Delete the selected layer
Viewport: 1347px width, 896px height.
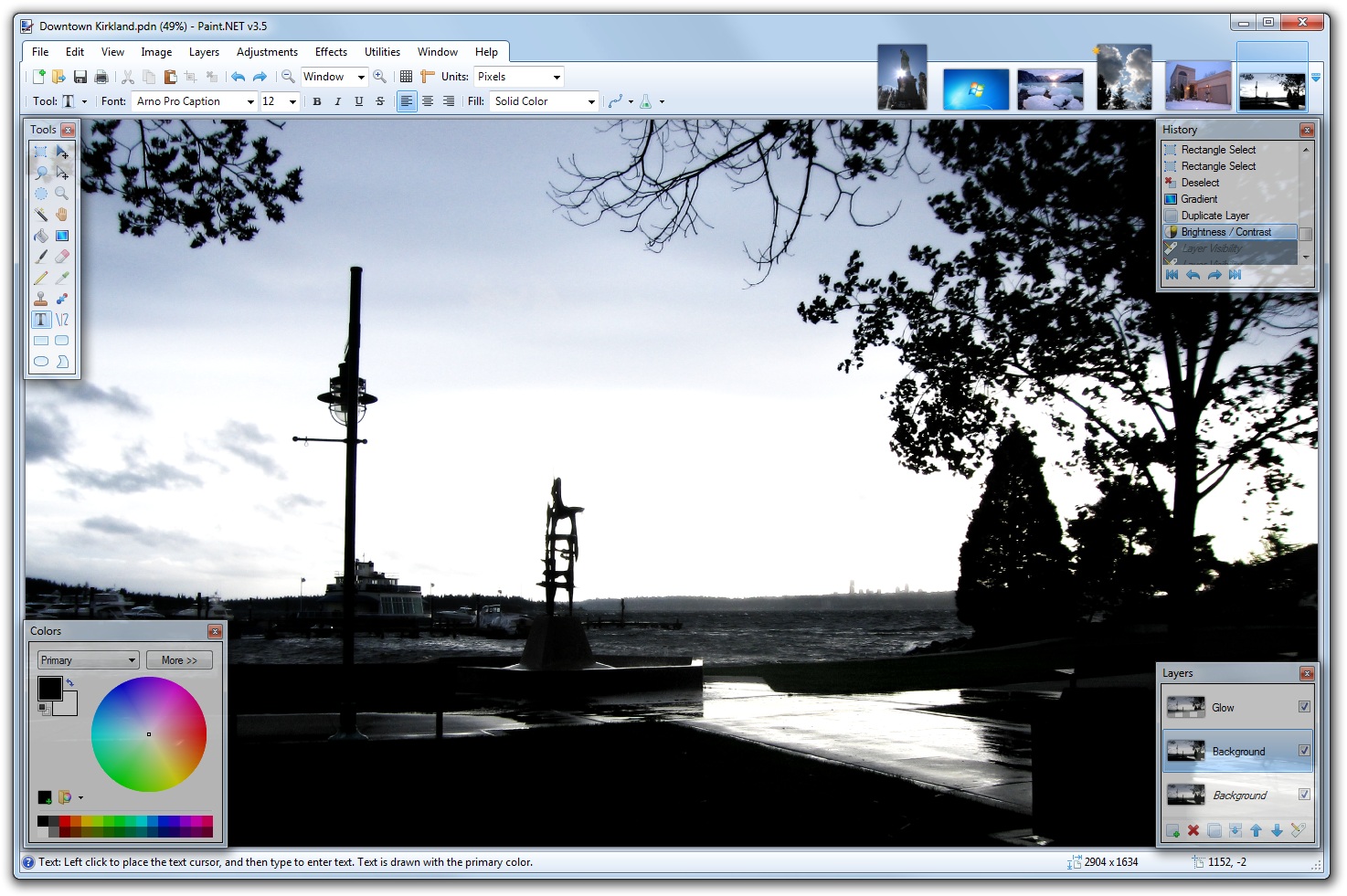pyautogui.click(x=1193, y=831)
